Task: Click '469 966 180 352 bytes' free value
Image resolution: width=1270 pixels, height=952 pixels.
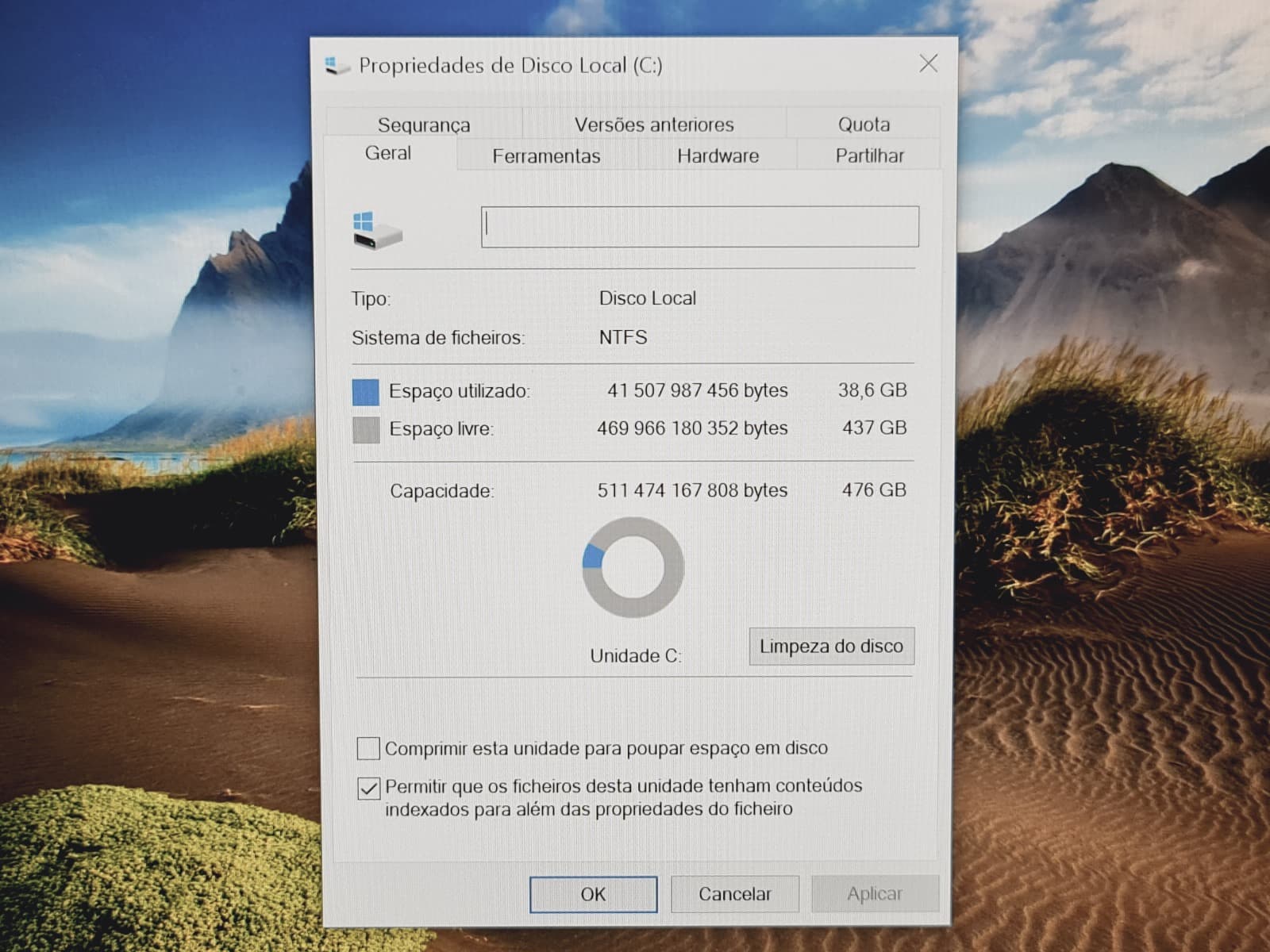Action: [692, 428]
